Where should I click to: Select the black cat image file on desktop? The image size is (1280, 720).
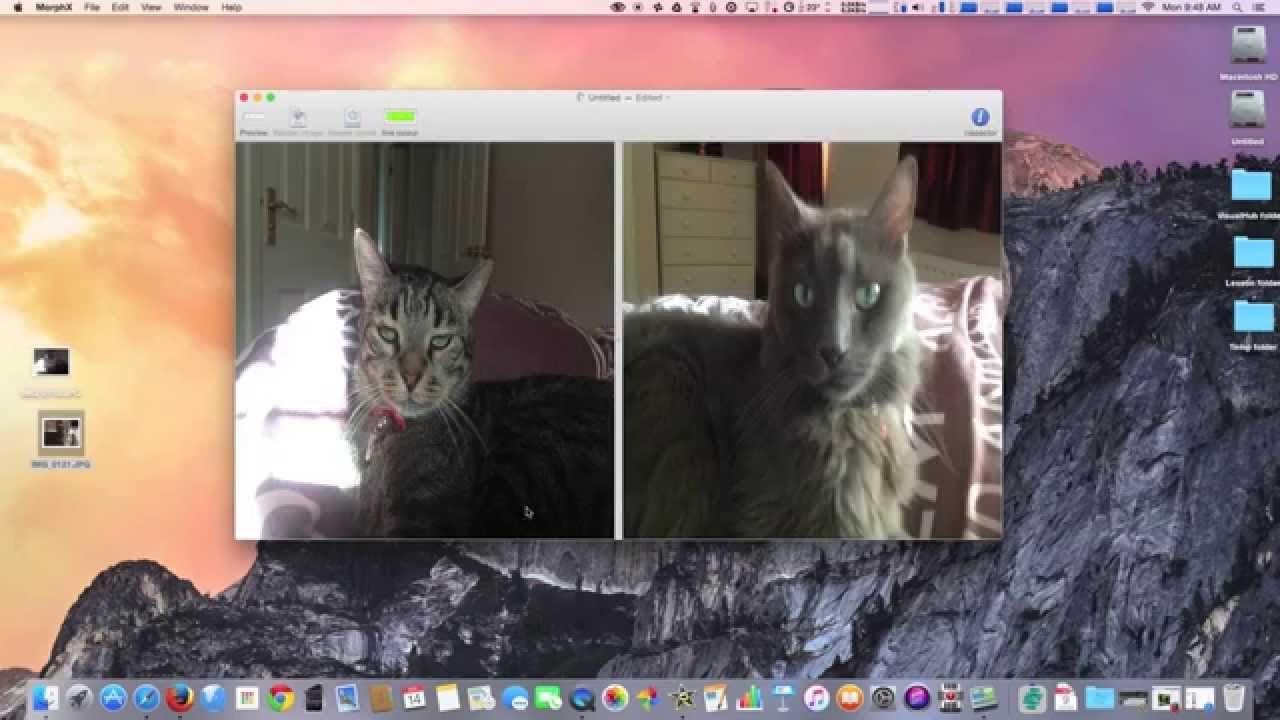(x=51, y=362)
